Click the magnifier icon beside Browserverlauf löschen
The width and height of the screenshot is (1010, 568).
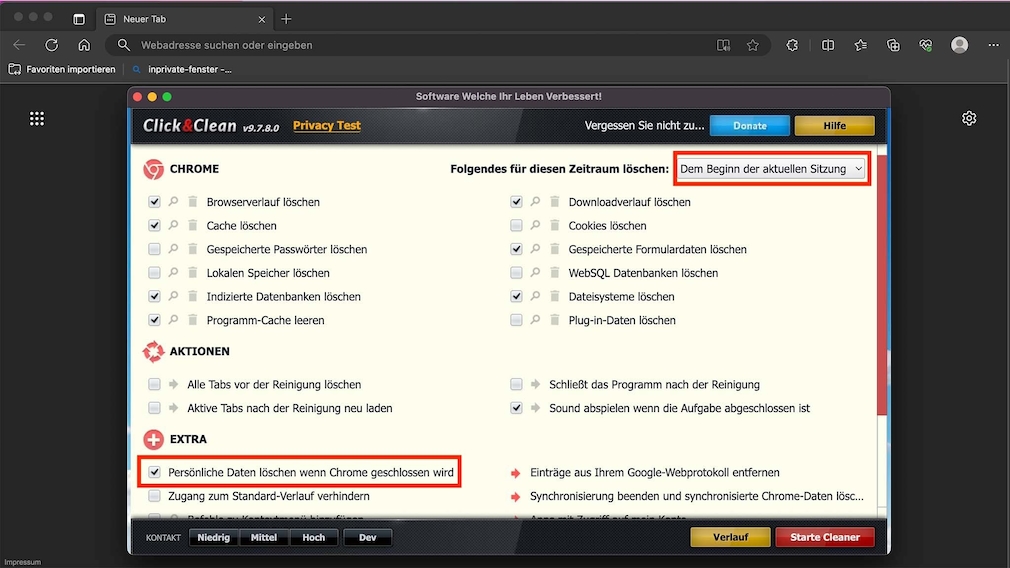[174, 202]
